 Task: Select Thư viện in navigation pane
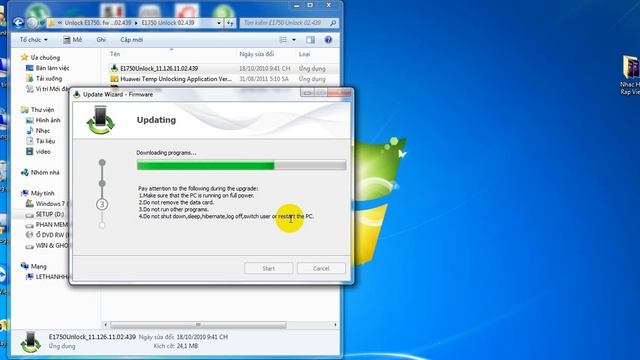(x=38, y=110)
